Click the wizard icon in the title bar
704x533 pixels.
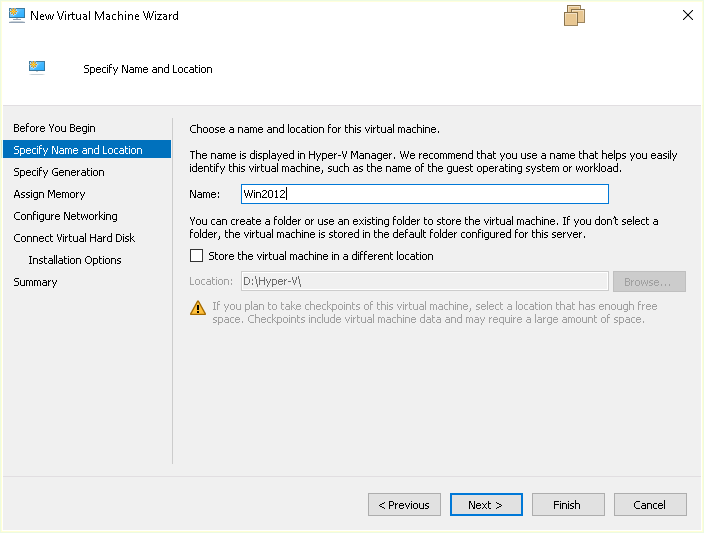point(15,16)
